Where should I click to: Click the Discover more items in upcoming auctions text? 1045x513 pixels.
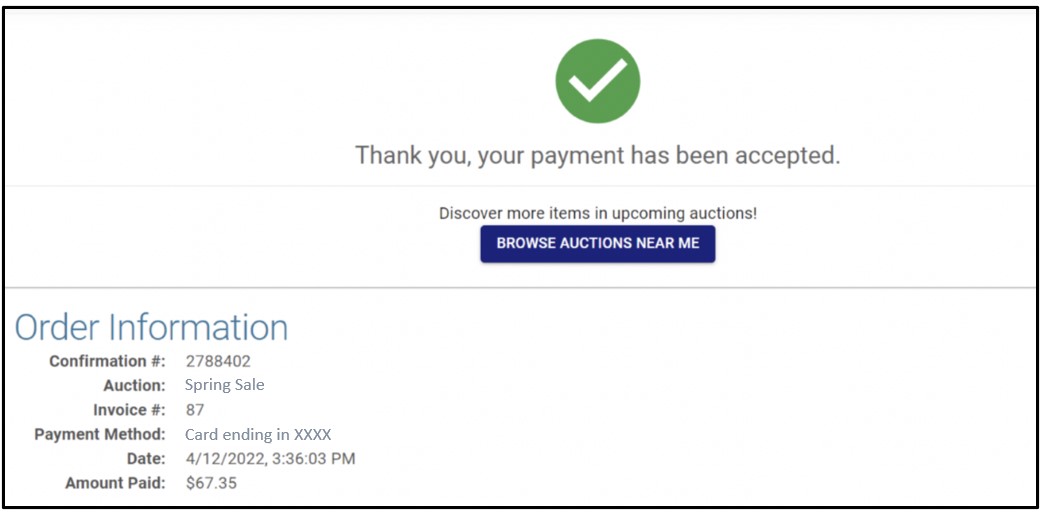[x=598, y=214]
